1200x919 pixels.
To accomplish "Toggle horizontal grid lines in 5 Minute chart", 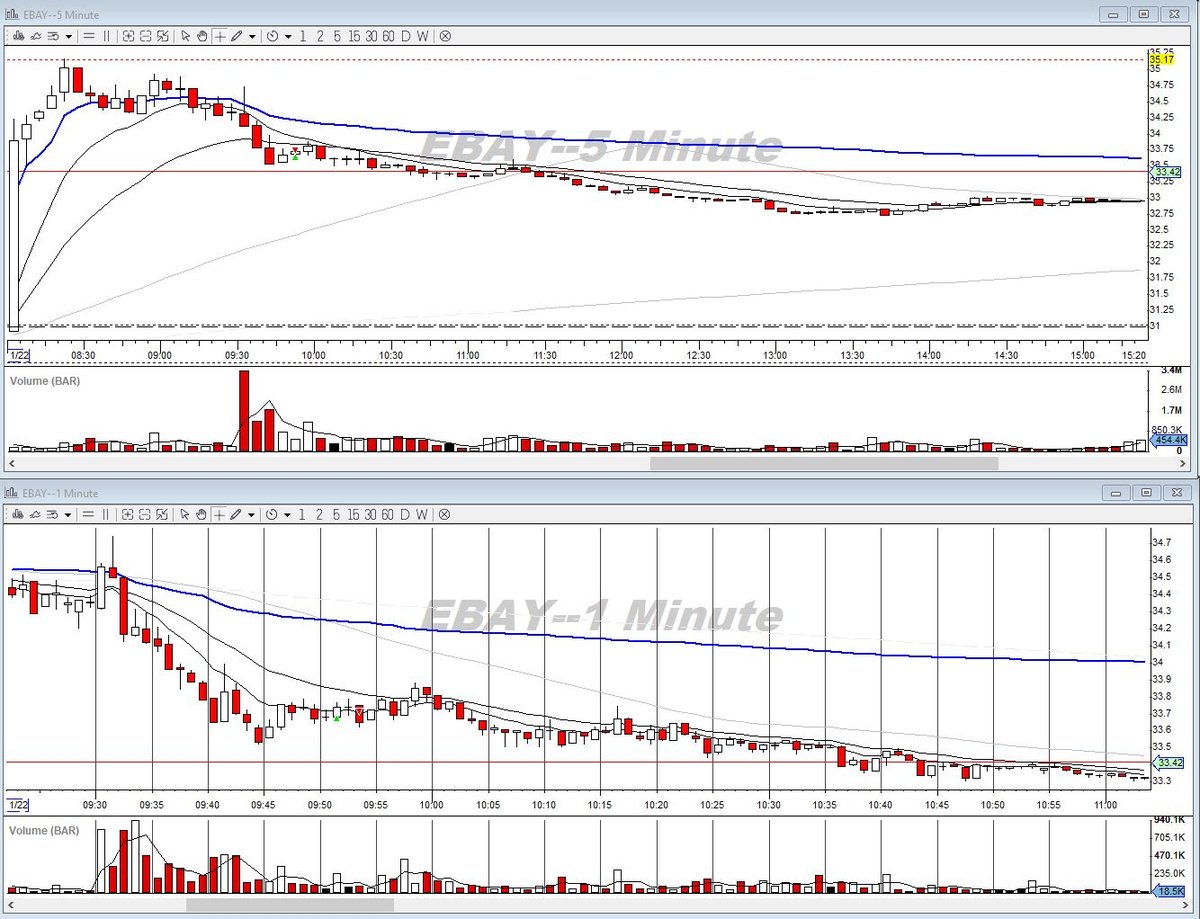I will point(89,35).
